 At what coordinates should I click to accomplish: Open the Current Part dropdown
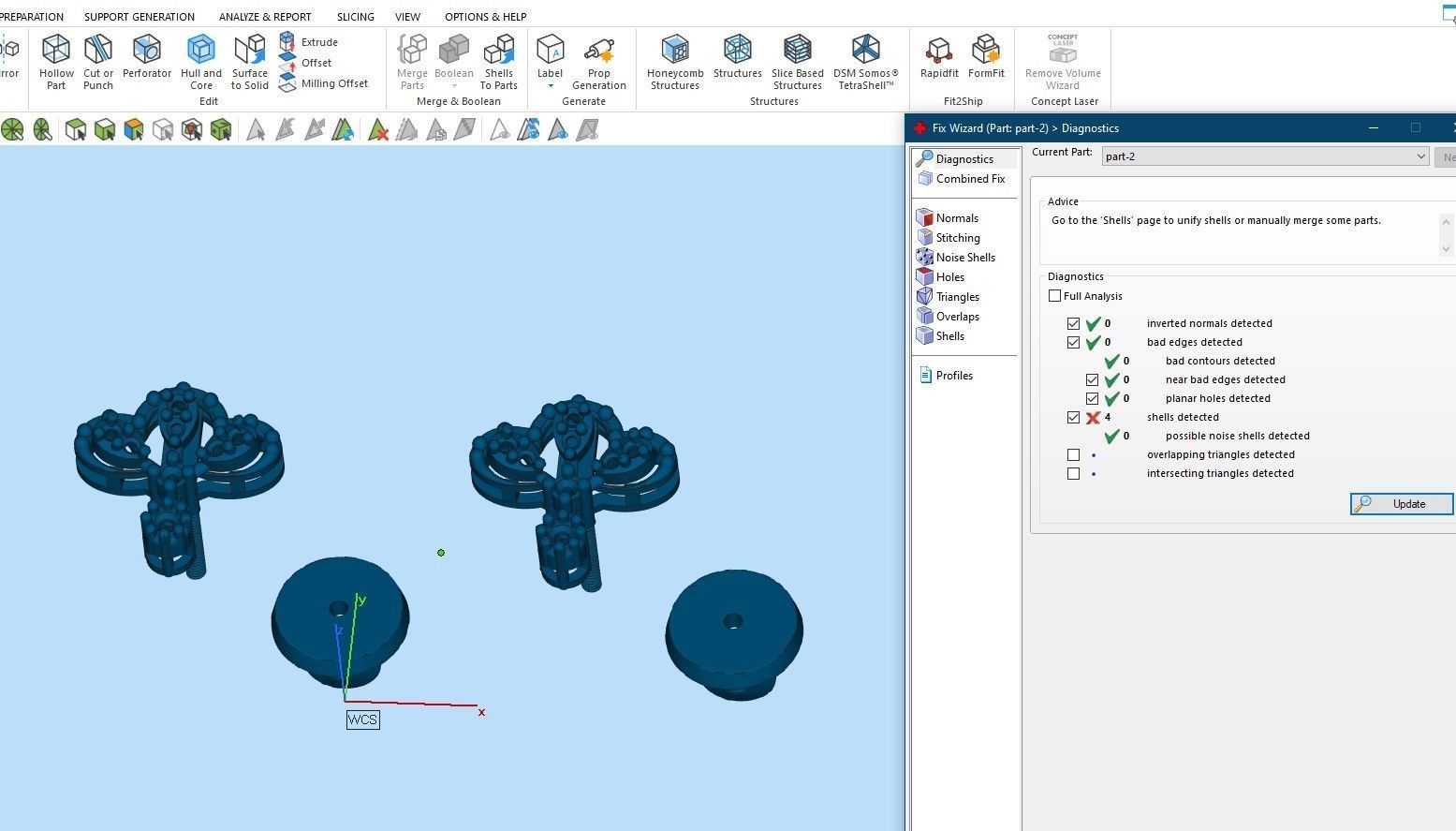[1266, 156]
